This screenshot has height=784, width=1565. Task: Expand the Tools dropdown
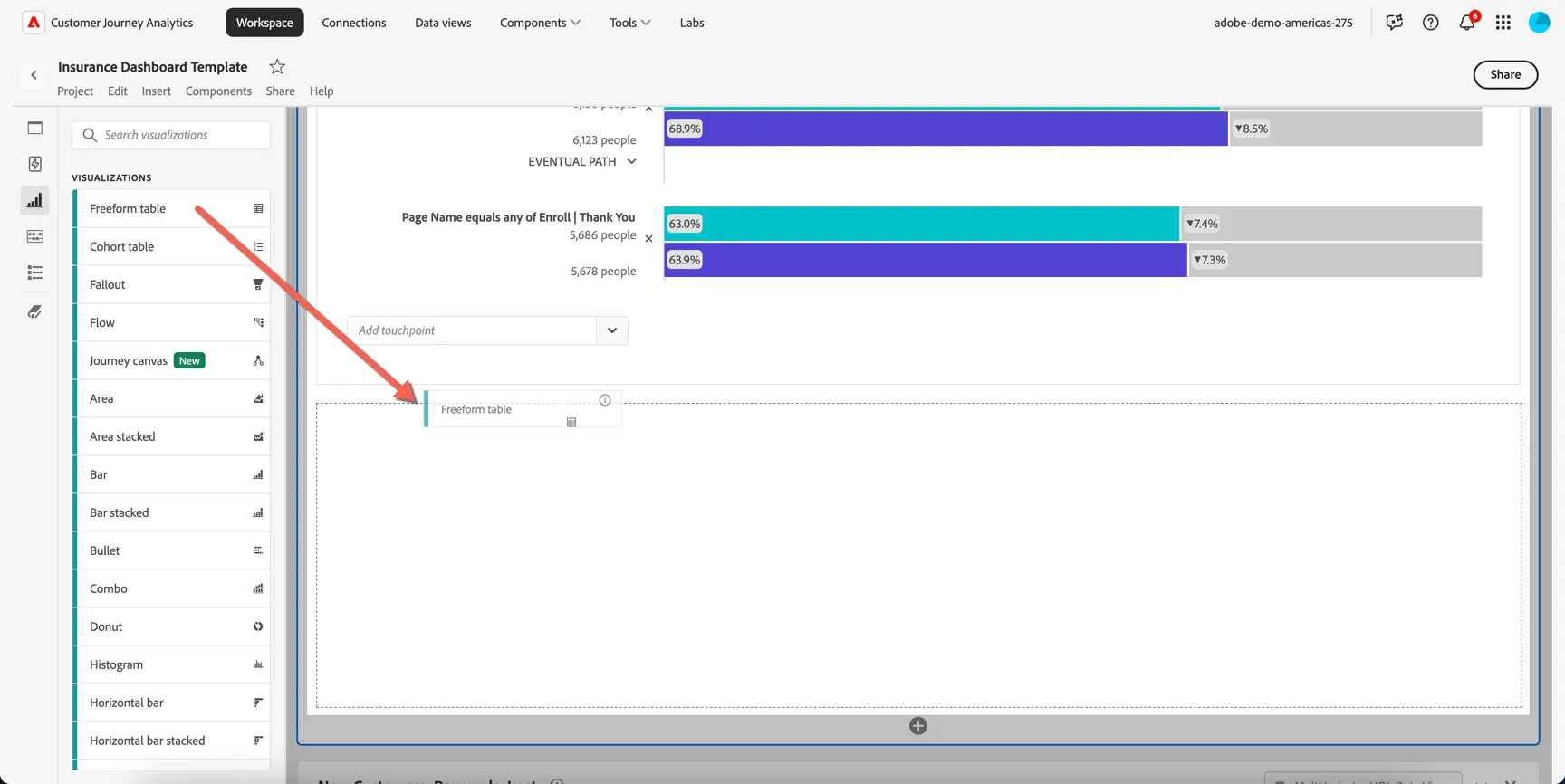point(630,23)
